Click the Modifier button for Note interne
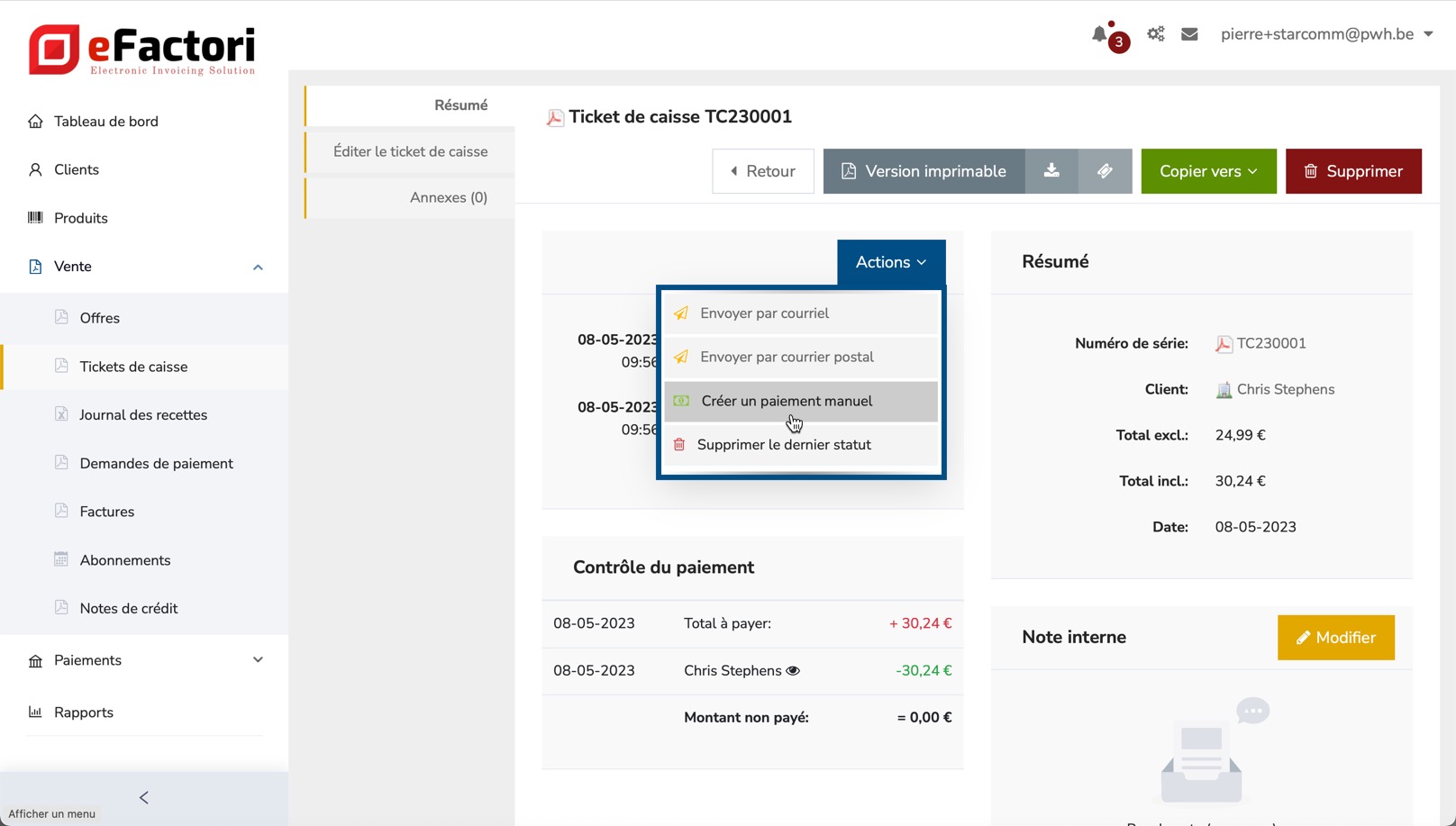Image resolution: width=1456 pixels, height=826 pixels. coord(1335,638)
